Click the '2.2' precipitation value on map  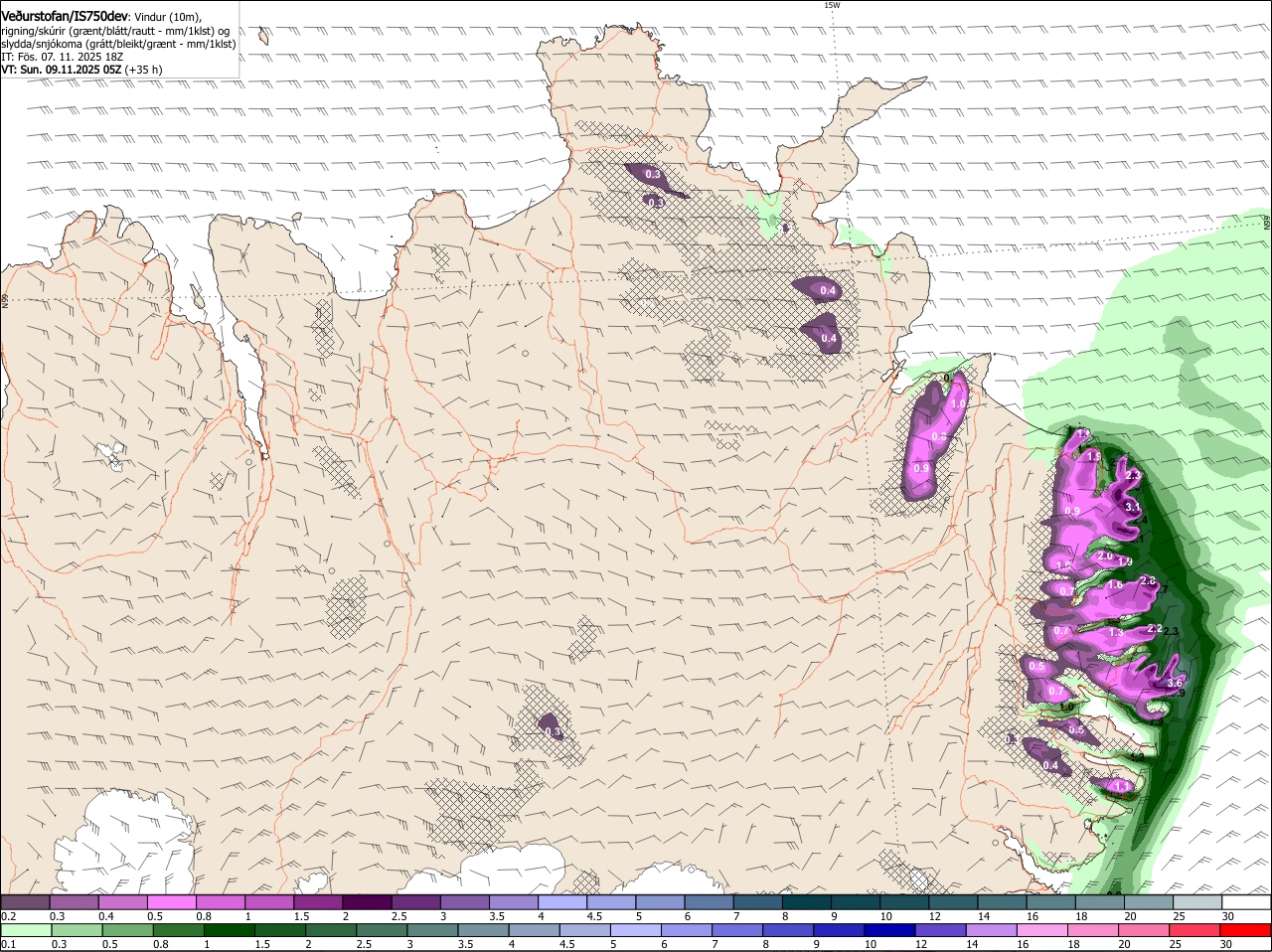tap(1155, 628)
